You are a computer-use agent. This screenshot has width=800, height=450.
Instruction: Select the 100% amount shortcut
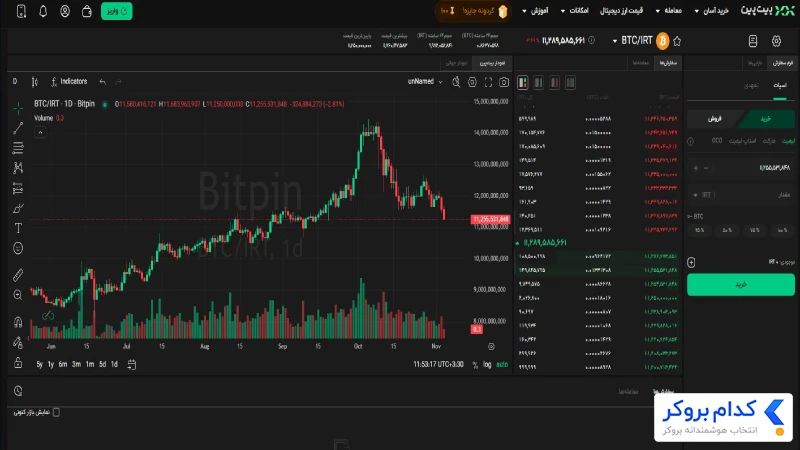(782, 231)
